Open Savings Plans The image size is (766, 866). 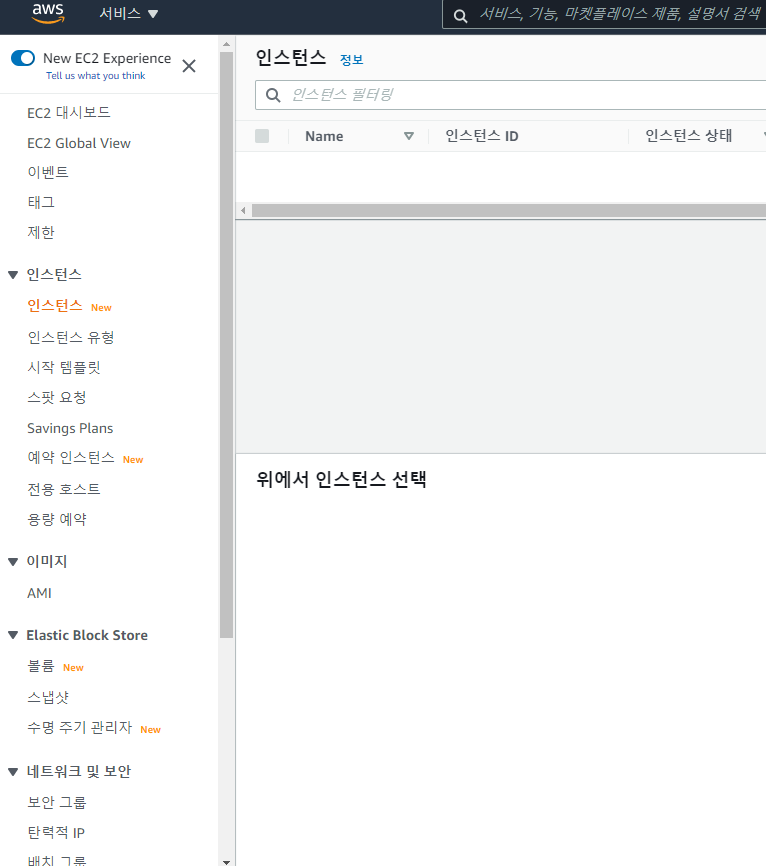70,428
